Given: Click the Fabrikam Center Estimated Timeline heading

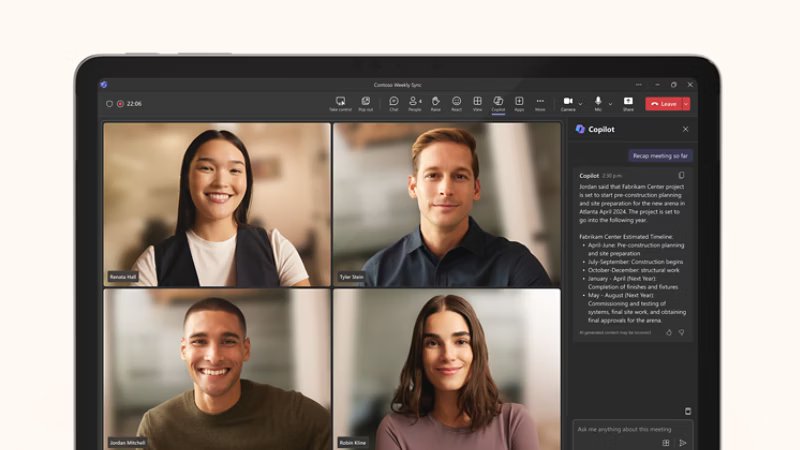Looking at the screenshot, I should (626, 237).
